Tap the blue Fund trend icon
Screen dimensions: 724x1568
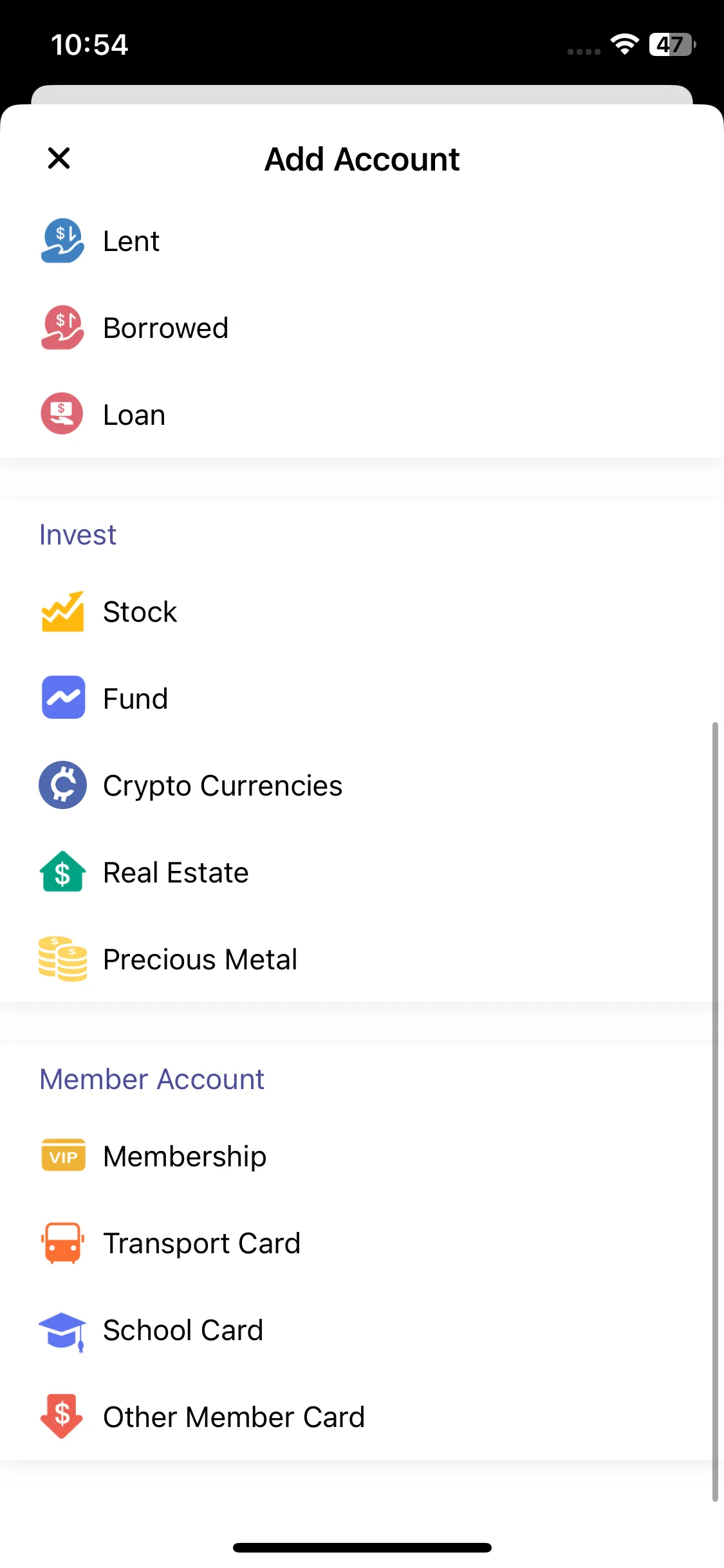(63, 698)
